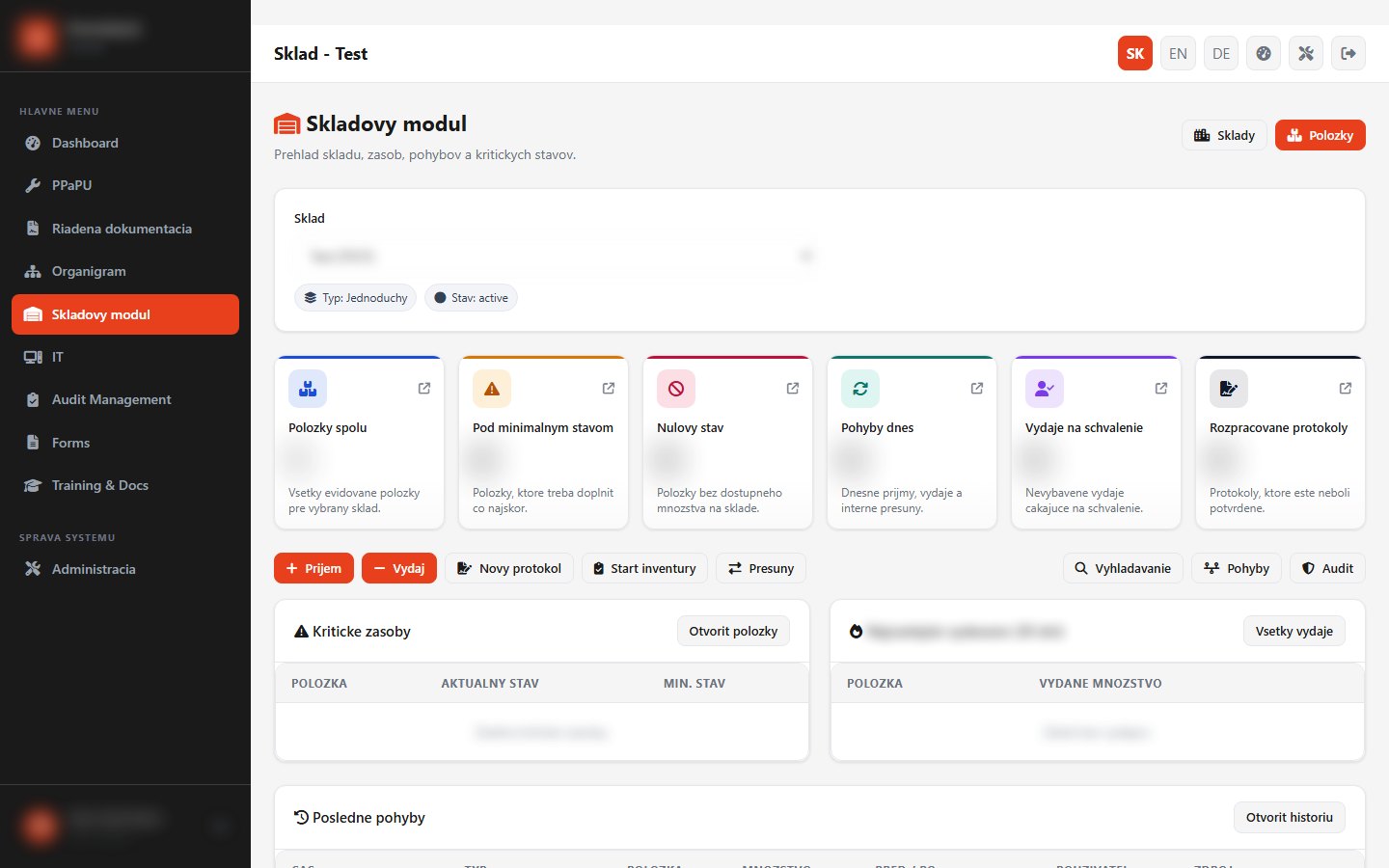The height and width of the screenshot is (868, 1389).
Task: Open external link on Vydaje na schvalenie card
Action: point(1161,389)
